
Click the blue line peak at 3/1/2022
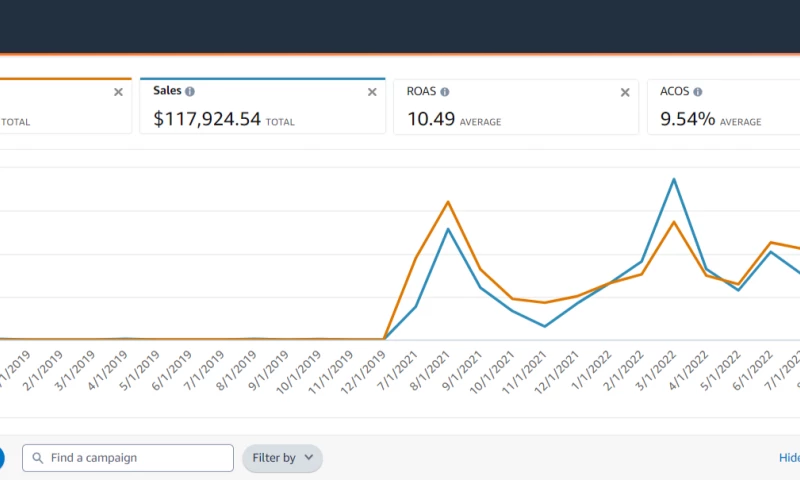click(674, 179)
